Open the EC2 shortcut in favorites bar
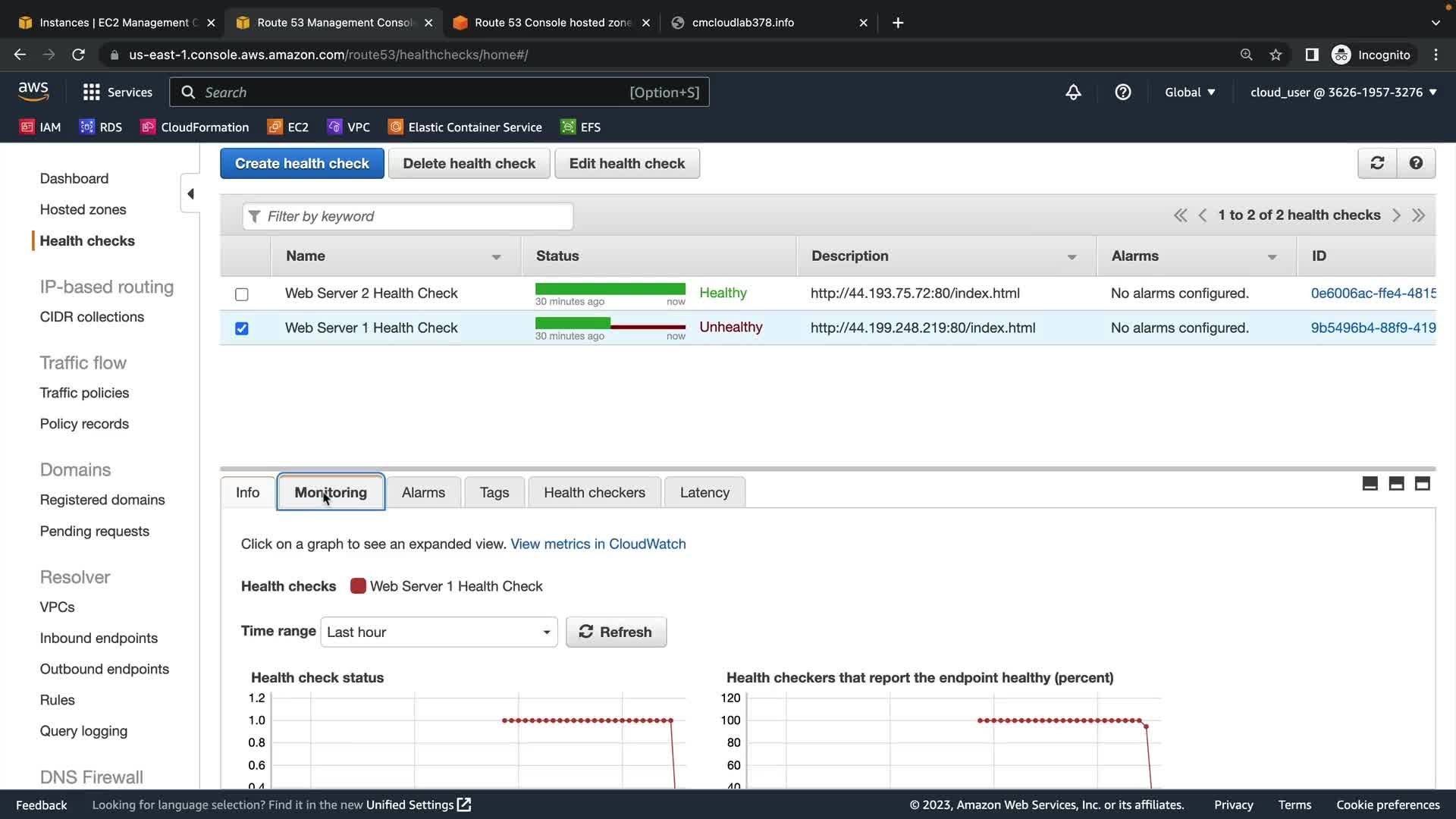 (288, 127)
